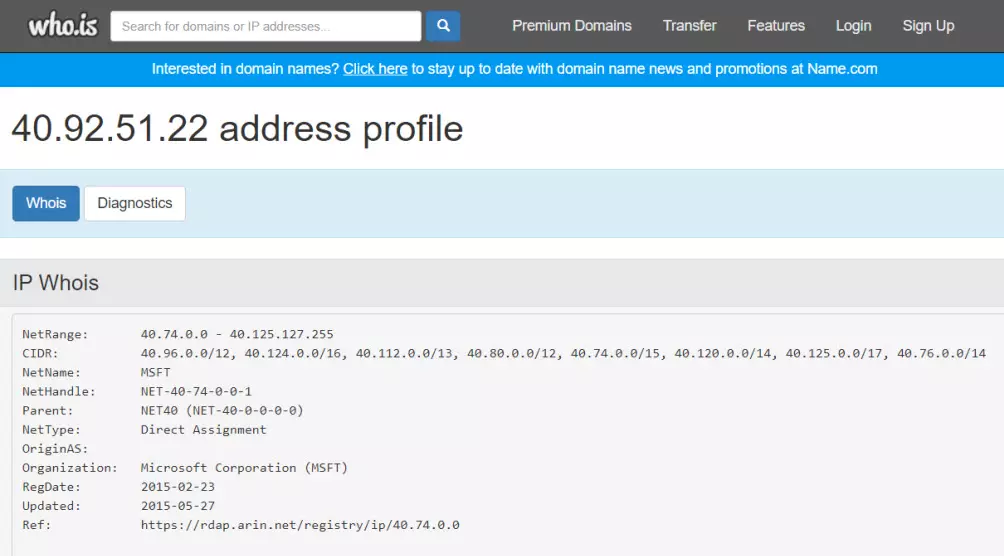Screen dimensions: 1004x556
Task: Click the Ref URL 'https://rdap.arin.net/registry/ip/40.74.0.0'
Action: (x=300, y=525)
